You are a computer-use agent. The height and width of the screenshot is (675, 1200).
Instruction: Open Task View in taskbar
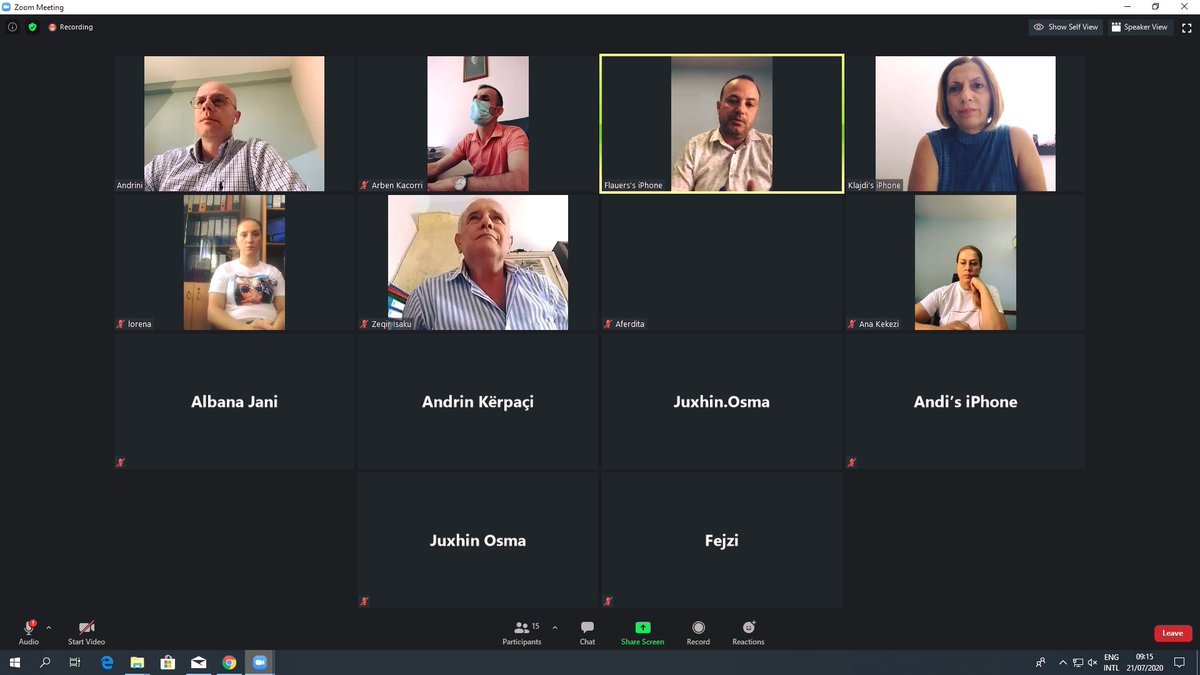coord(75,662)
